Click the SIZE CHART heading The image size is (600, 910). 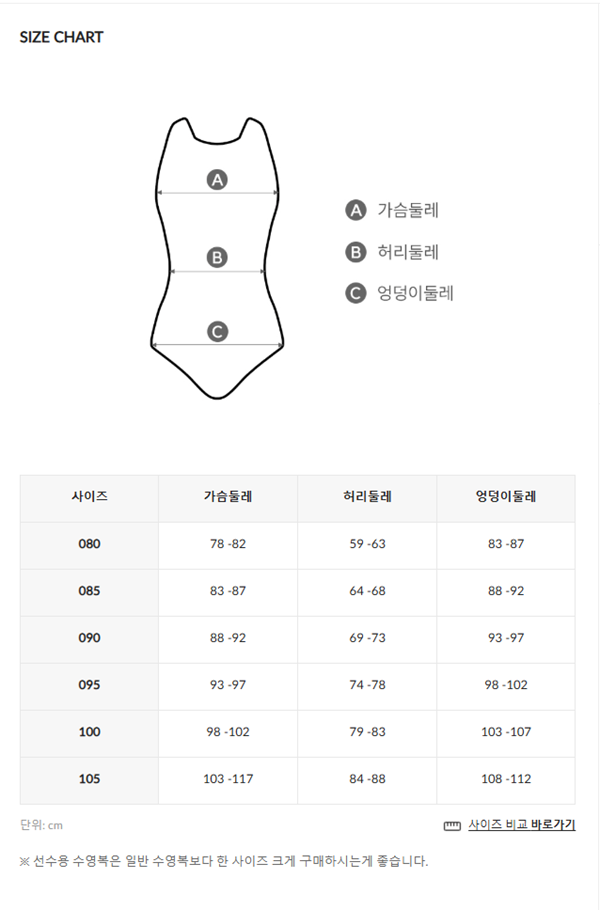click(62, 37)
